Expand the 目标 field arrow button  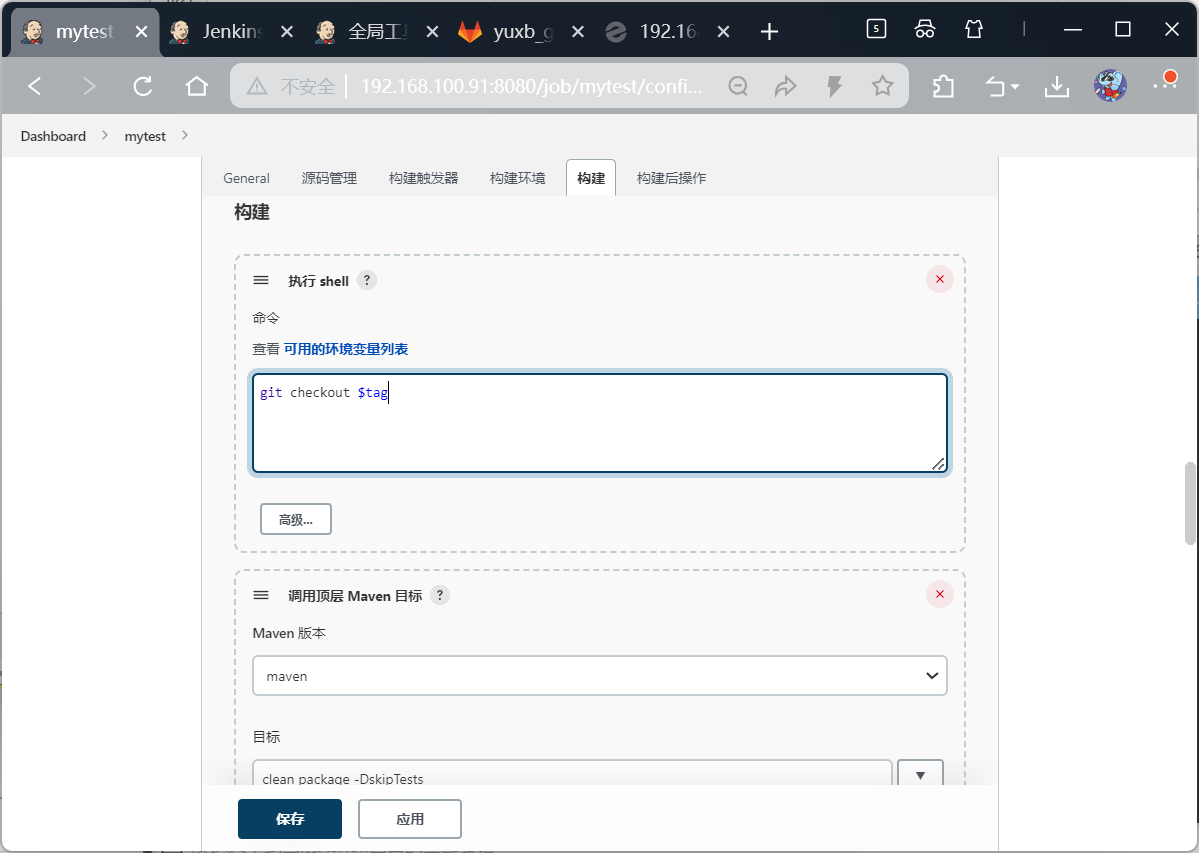920,774
